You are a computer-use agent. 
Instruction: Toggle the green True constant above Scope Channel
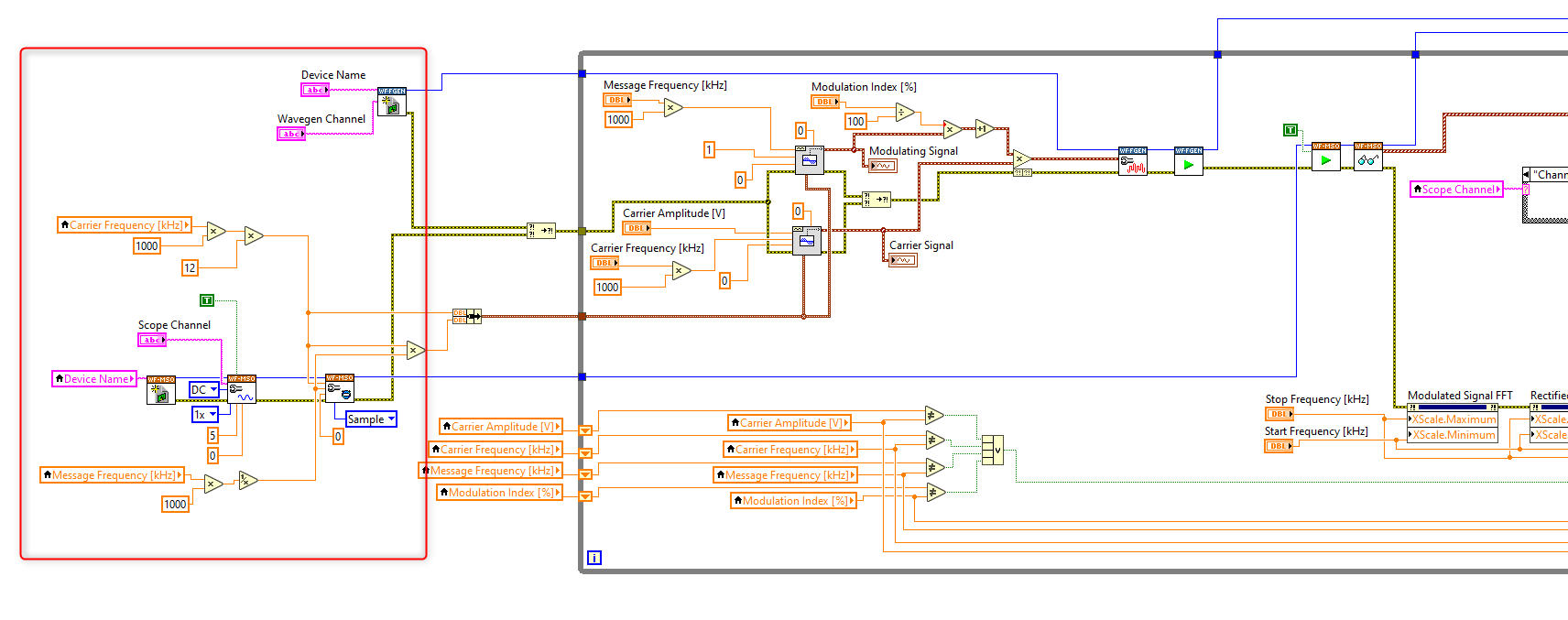pos(207,300)
